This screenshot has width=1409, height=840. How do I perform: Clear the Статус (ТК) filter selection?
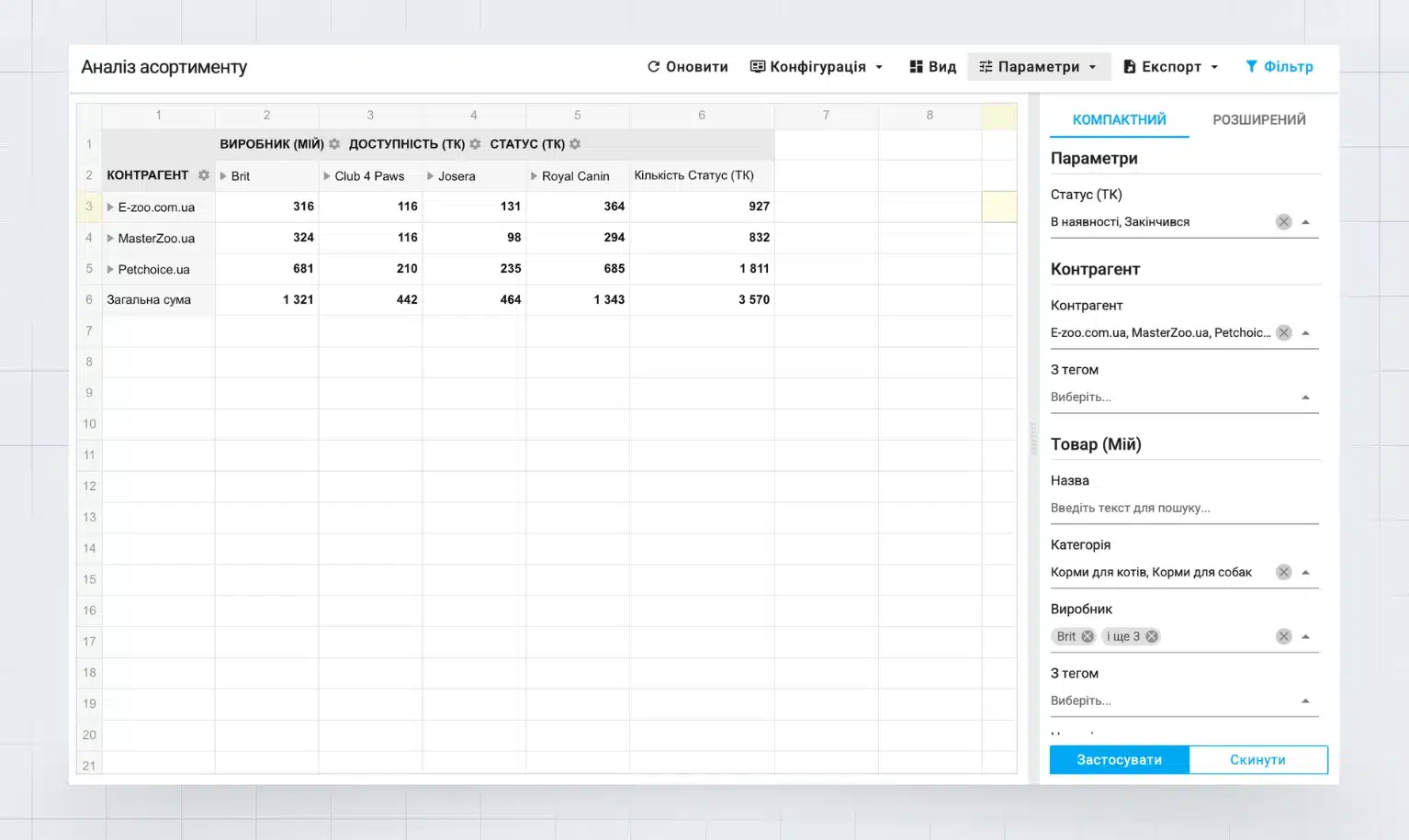[x=1283, y=222]
